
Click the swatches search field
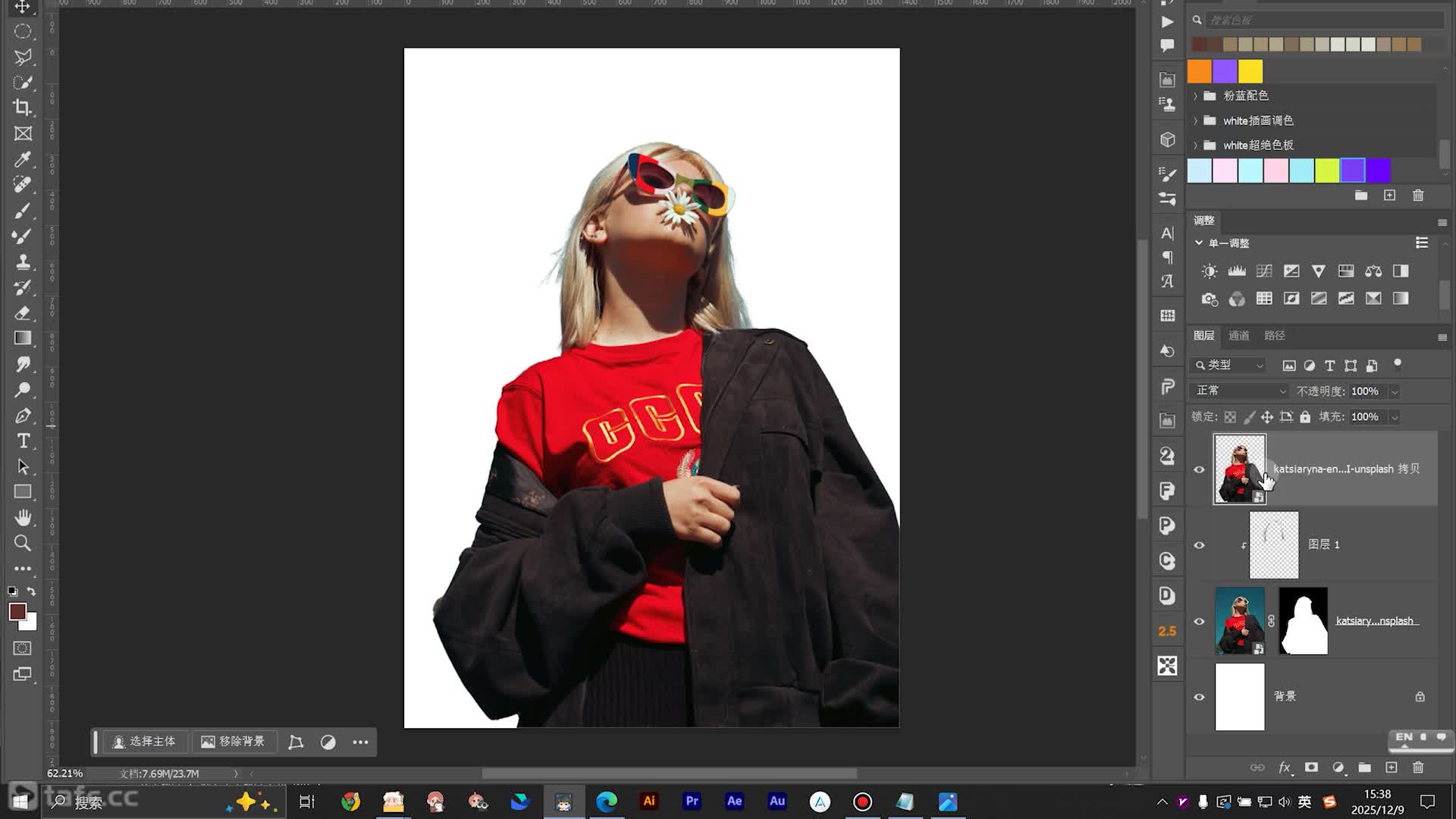[x=1326, y=20]
